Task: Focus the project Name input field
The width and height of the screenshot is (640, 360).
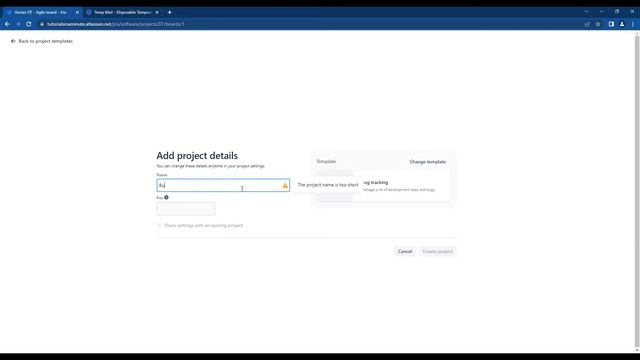Action: click(x=223, y=185)
